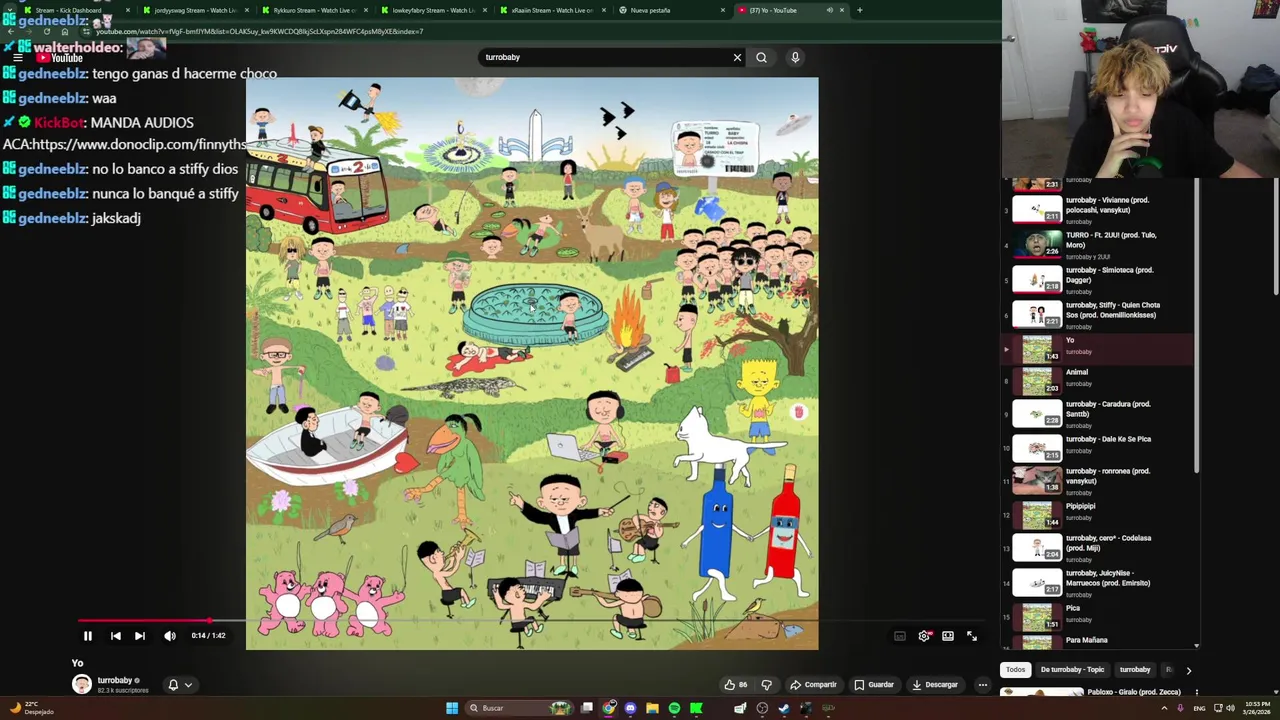Open YouTube hamburger guide menu
Viewport: 1280px width, 720px height.
[18, 58]
